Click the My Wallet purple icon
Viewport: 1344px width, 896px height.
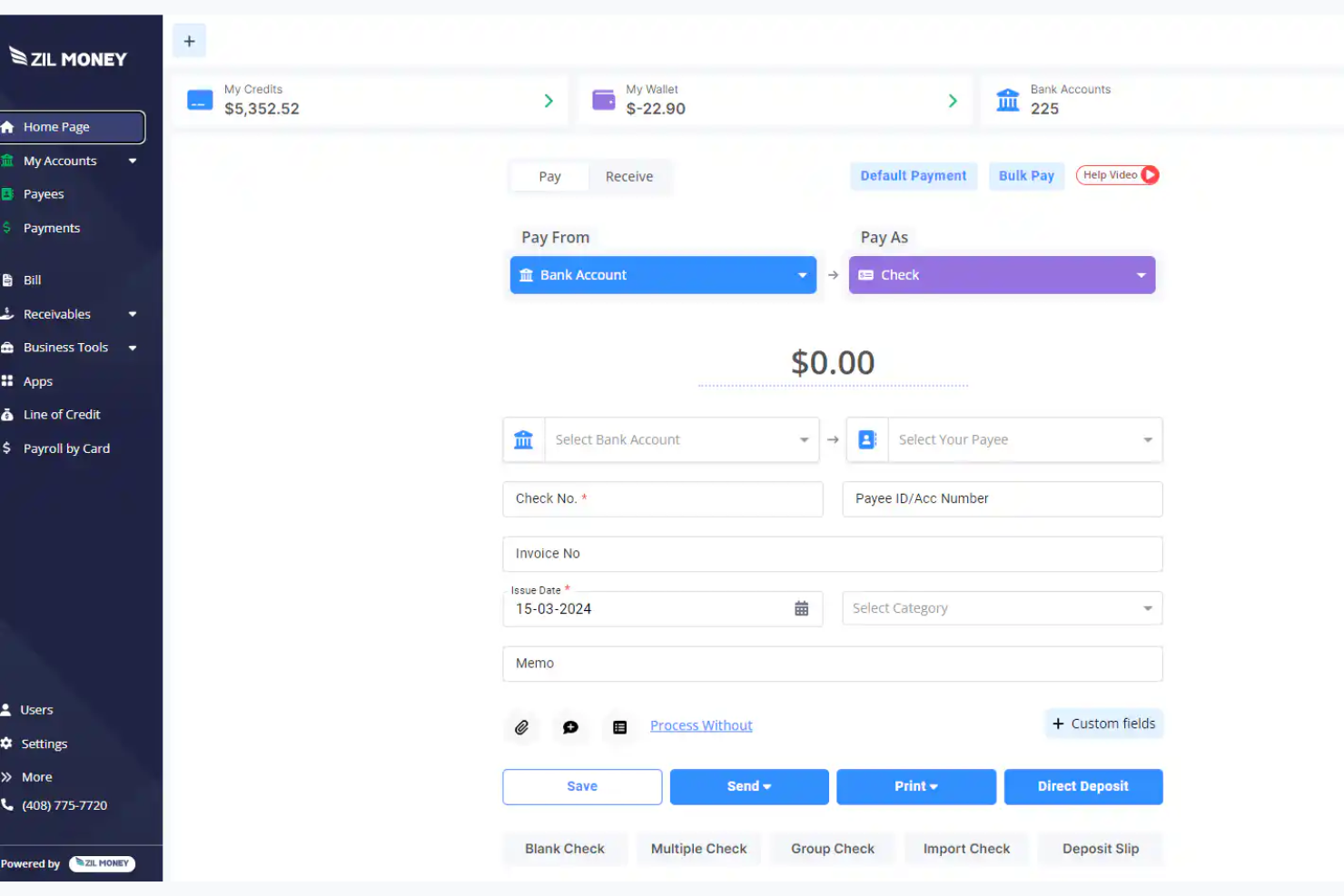pos(604,100)
